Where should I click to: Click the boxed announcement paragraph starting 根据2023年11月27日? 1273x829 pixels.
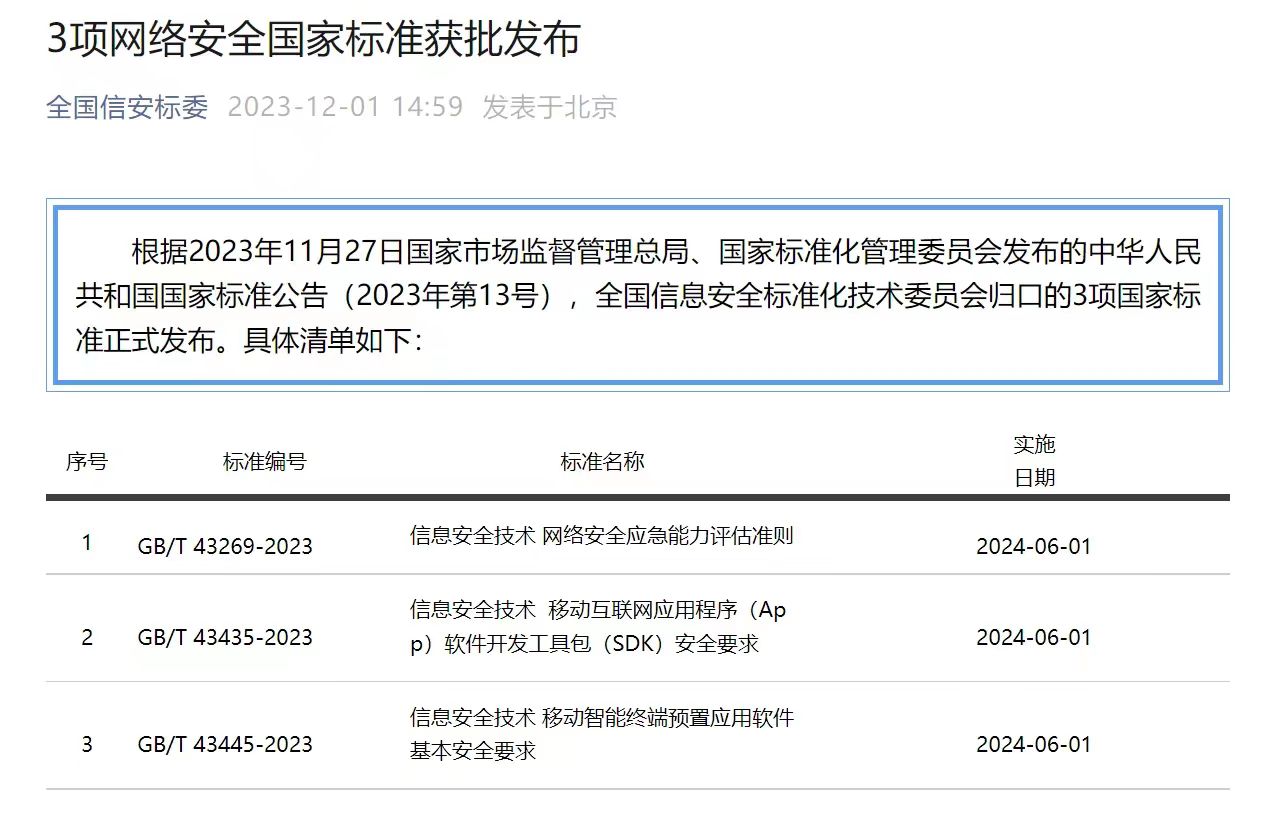coord(638,296)
